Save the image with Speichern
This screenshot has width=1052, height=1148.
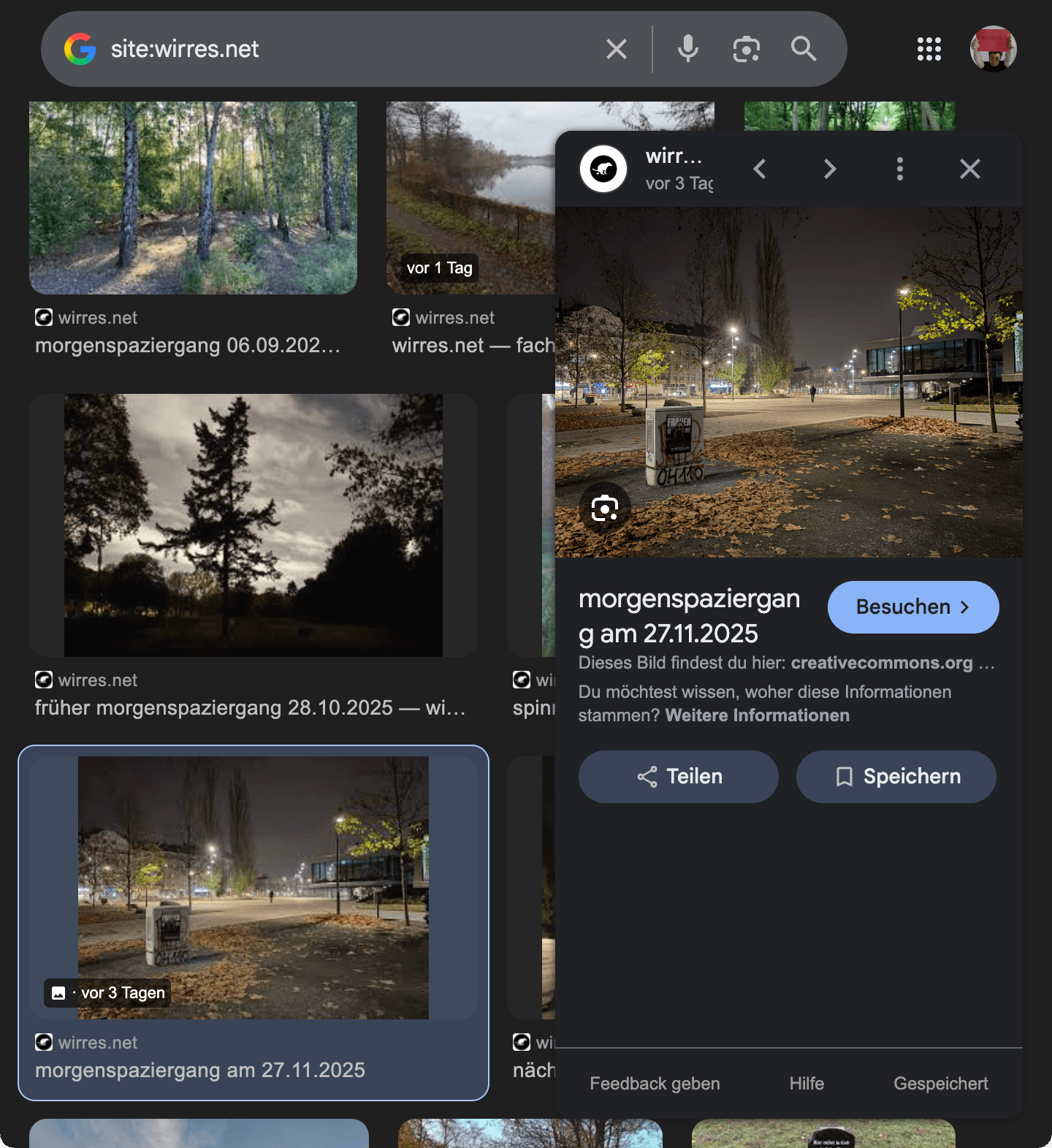[x=896, y=777]
